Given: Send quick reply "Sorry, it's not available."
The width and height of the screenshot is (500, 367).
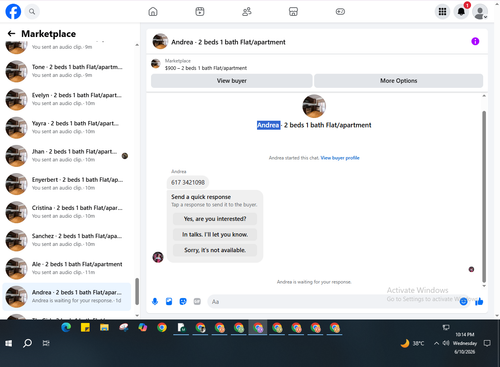Looking at the screenshot, I should click(x=215, y=250).
